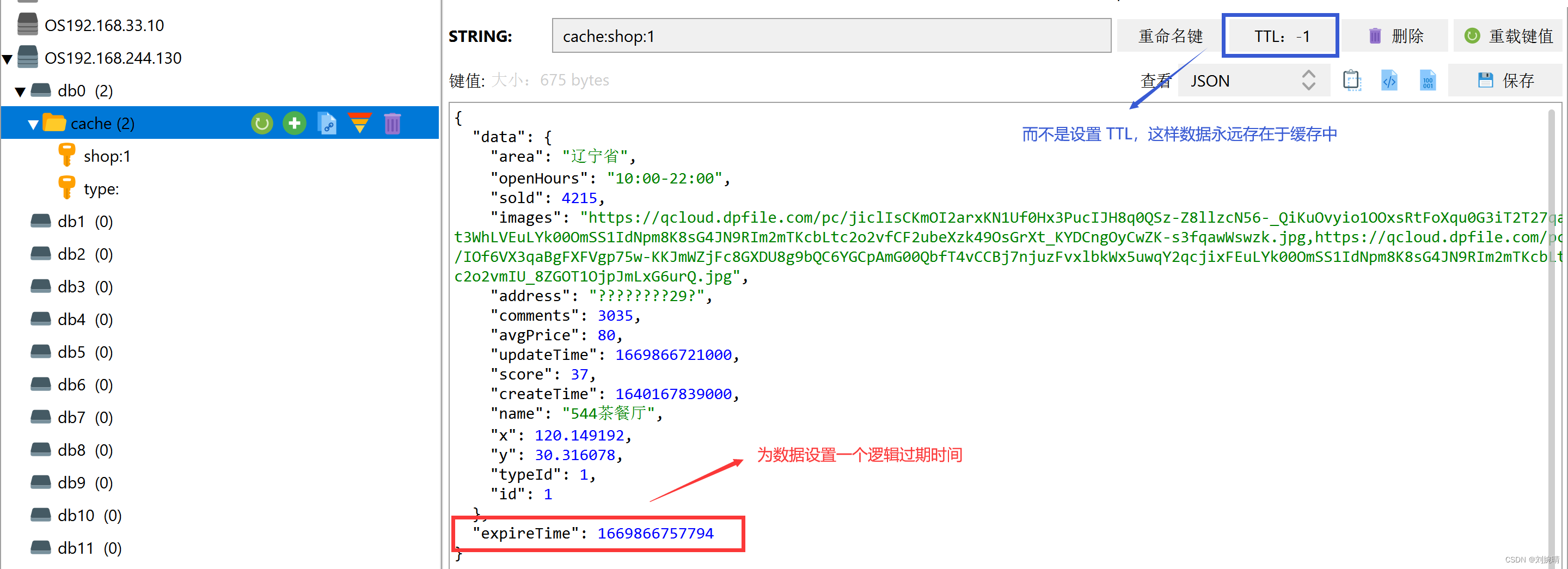Image resolution: width=1568 pixels, height=569 pixels.
Task: Click the db0 database icon
Action: 41,90
